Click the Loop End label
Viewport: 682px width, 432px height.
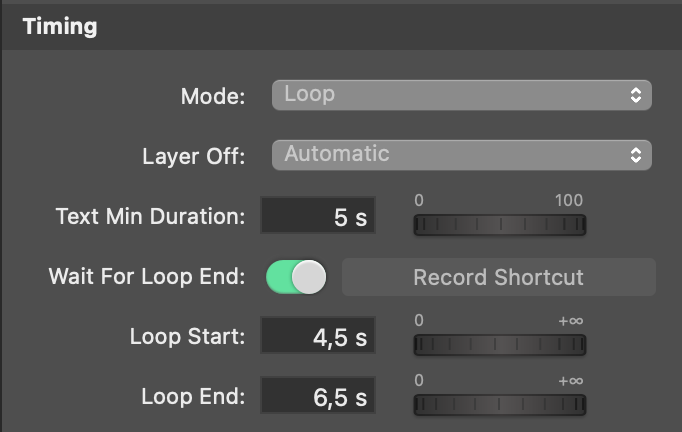pyautogui.click(x=193, y=396)
